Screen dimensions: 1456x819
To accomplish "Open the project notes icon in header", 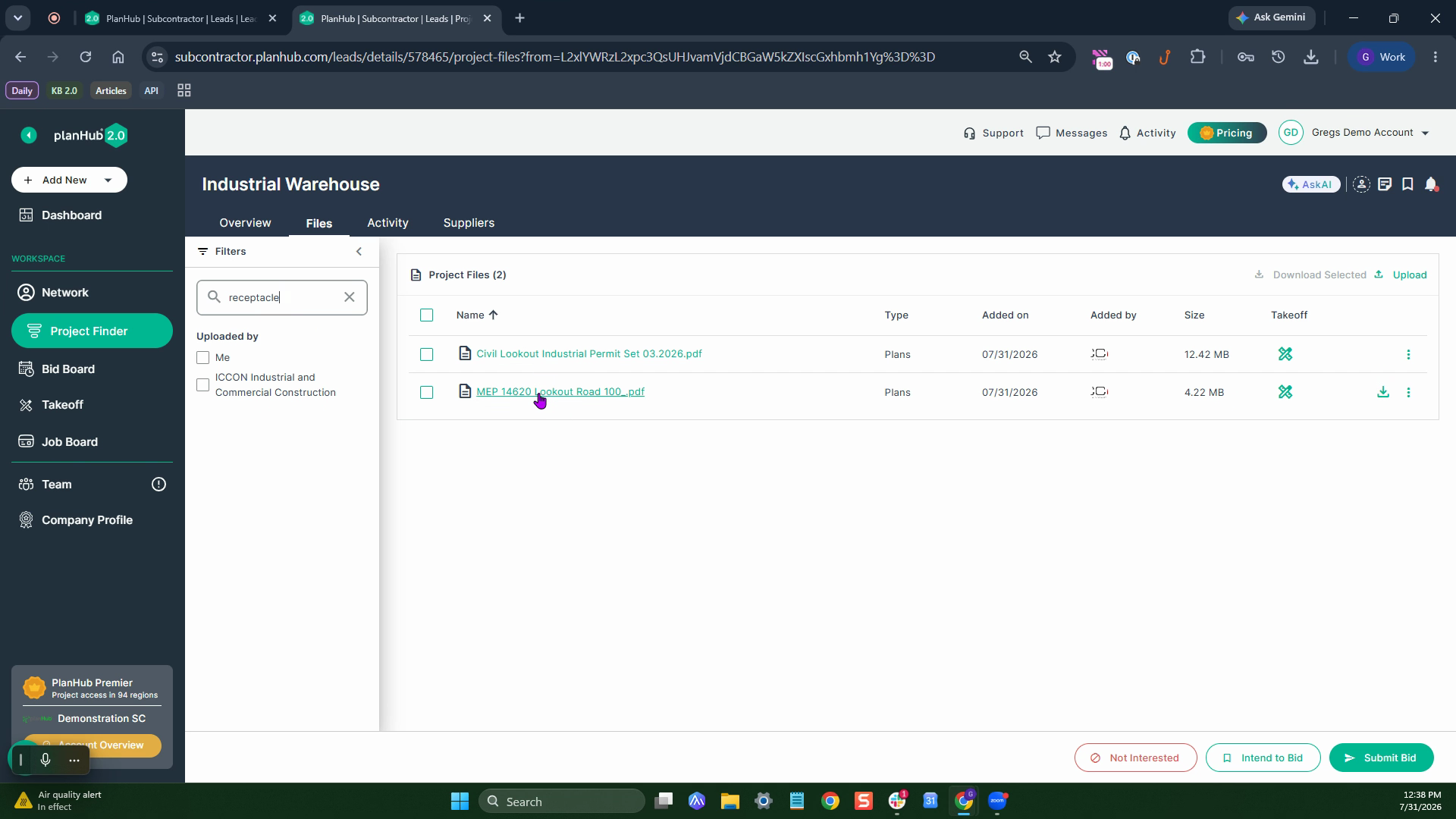I will 1385,184.
